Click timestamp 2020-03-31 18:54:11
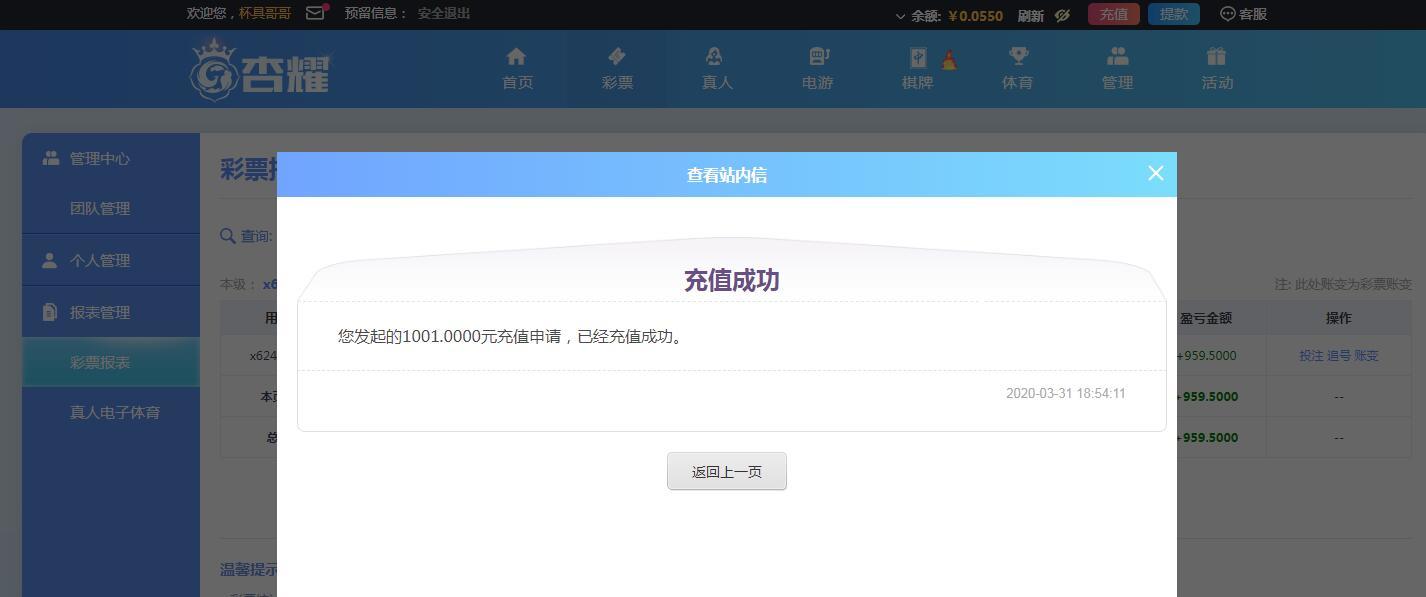Image resolution: width=1426 pixels, height=597 pixels. click(1066, 394)
